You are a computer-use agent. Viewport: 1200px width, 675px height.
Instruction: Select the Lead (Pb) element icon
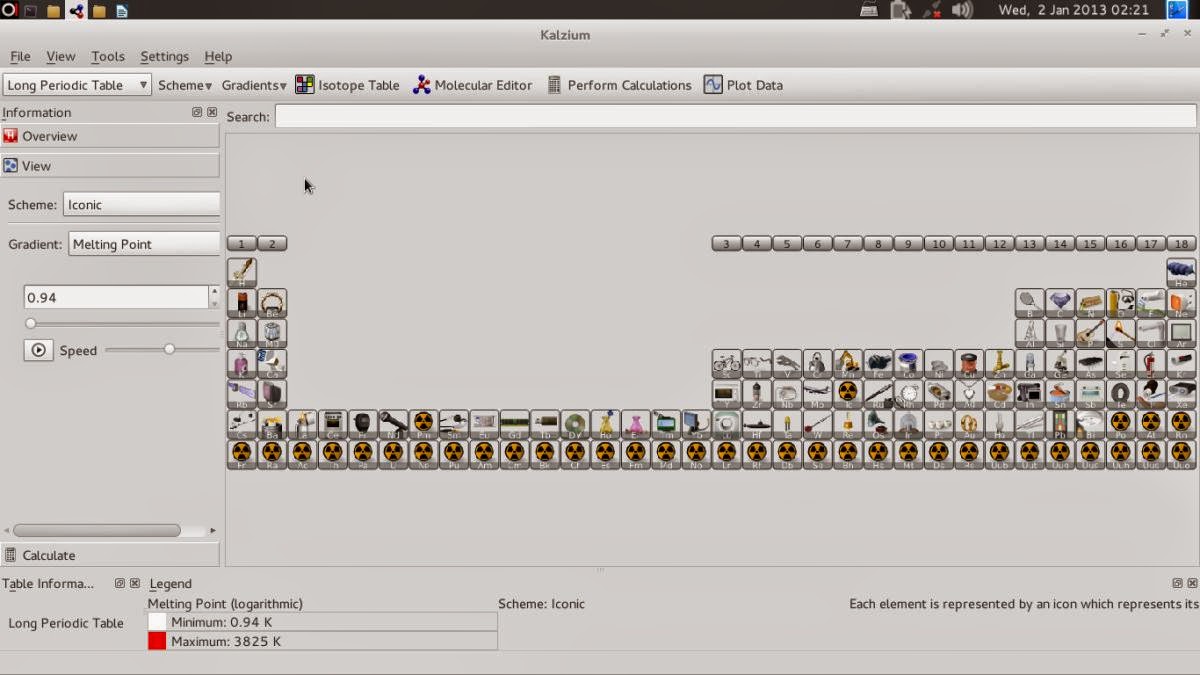(x=1060, y=425)
